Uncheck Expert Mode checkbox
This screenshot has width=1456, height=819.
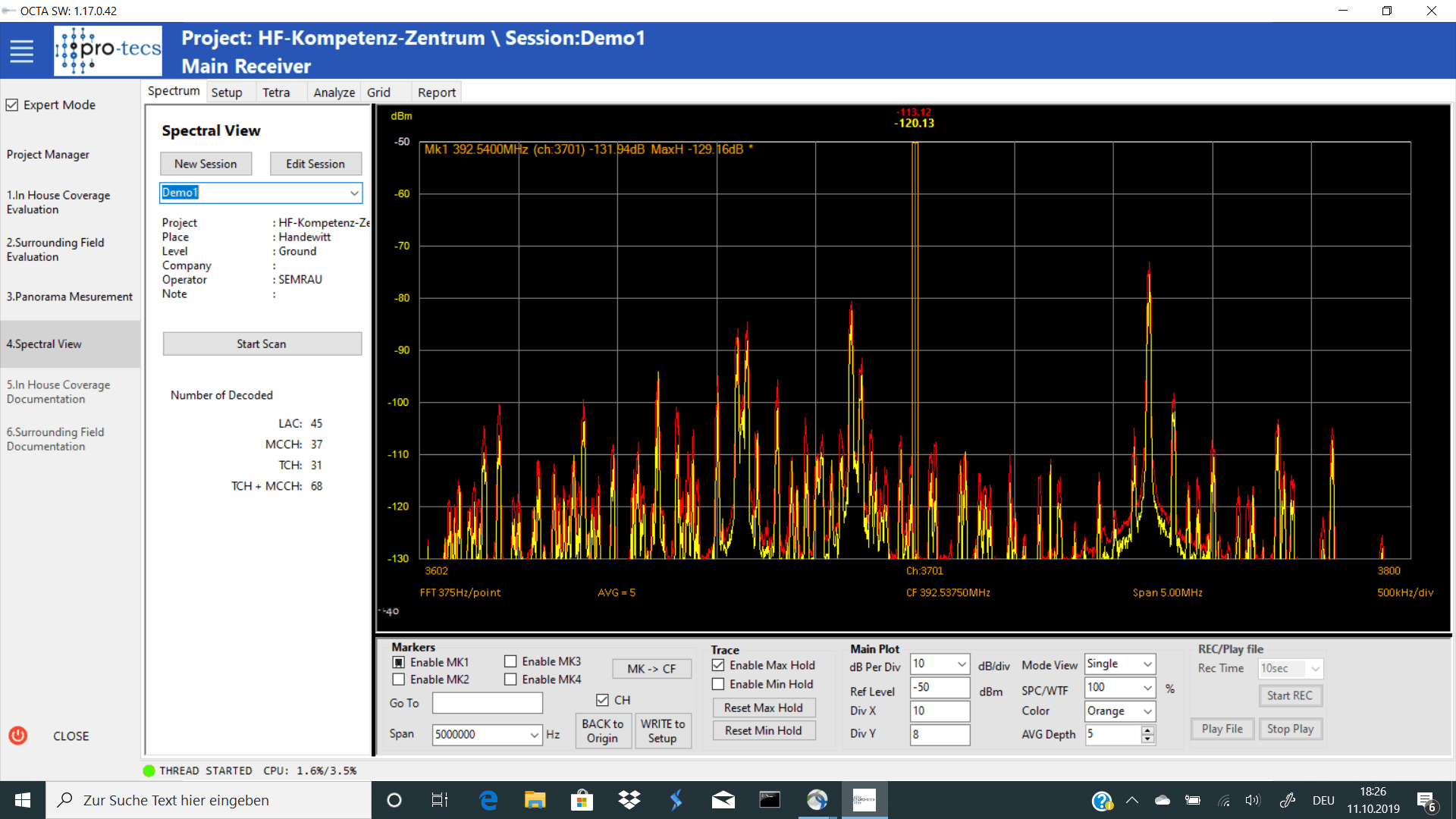pos(12,105)
